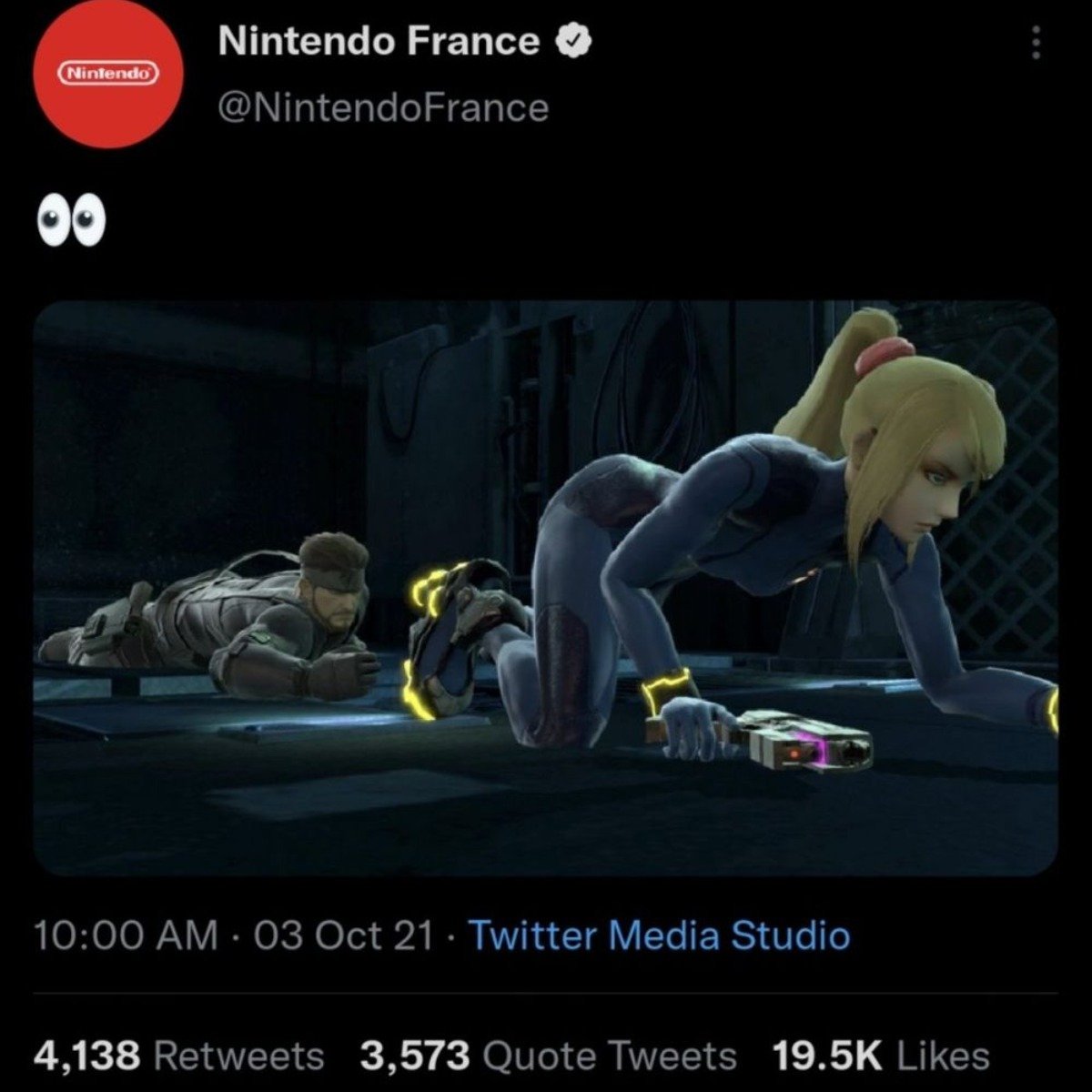Click the 19.5K likes count number

click(827, 1056)
